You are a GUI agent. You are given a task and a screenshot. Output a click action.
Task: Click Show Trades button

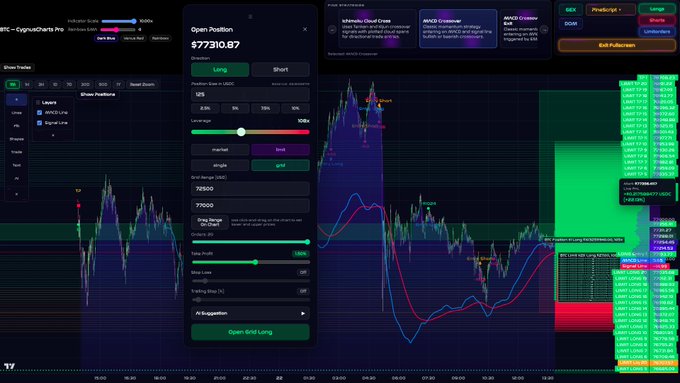[17, 67]
